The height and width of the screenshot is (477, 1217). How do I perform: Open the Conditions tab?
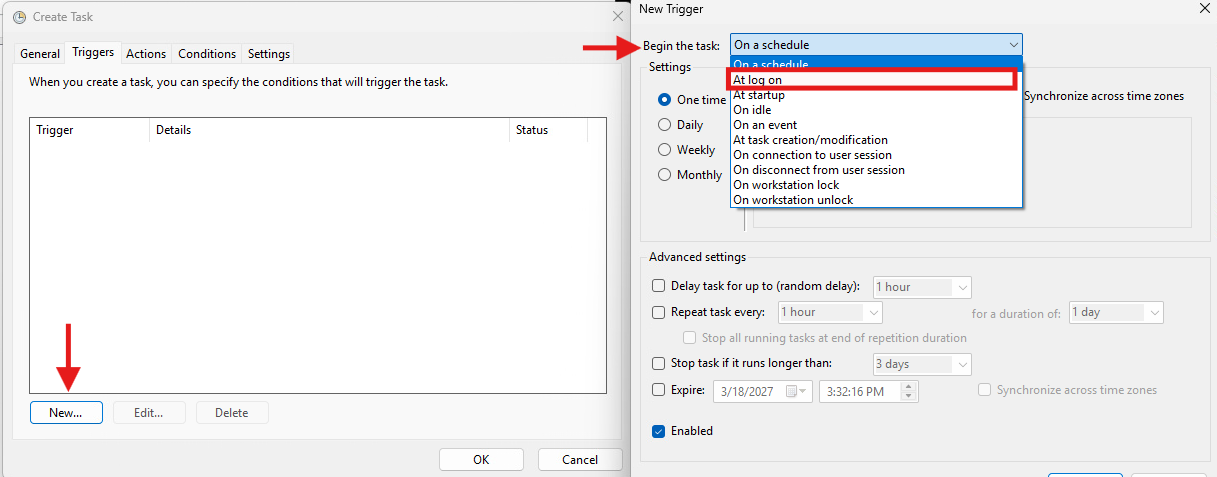coord(207,54)
